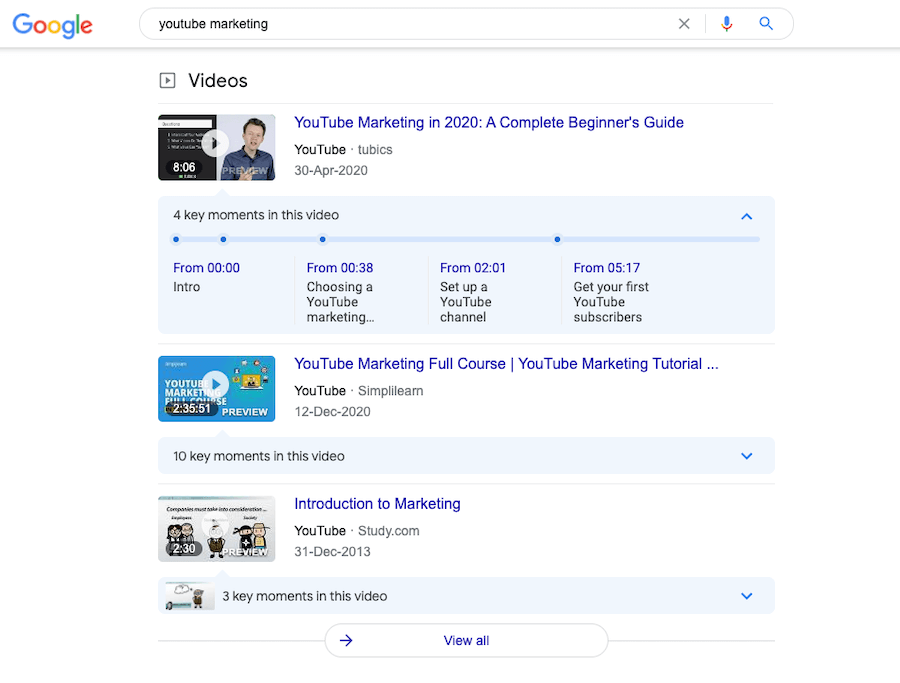The image size is (900, 683).
Task: Click the arrow icon in View all
Action: pos(346,641)
